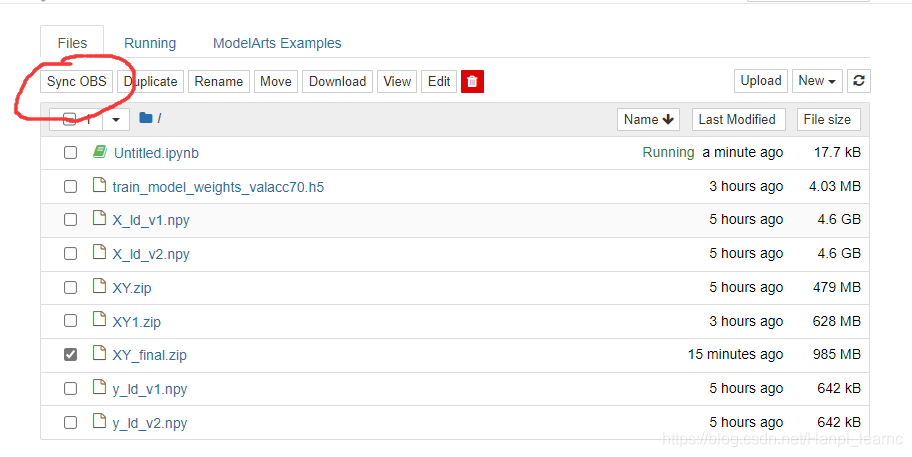Click the file icon beside XY.zip
This screenshot has width=912, height=457.
99,286
